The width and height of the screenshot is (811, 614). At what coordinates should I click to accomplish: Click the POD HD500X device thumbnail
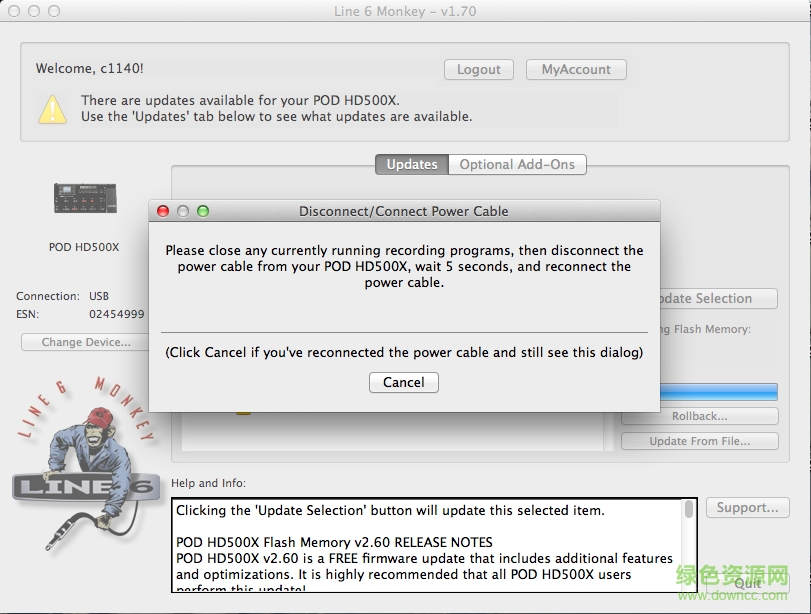(x=85, y=198)
